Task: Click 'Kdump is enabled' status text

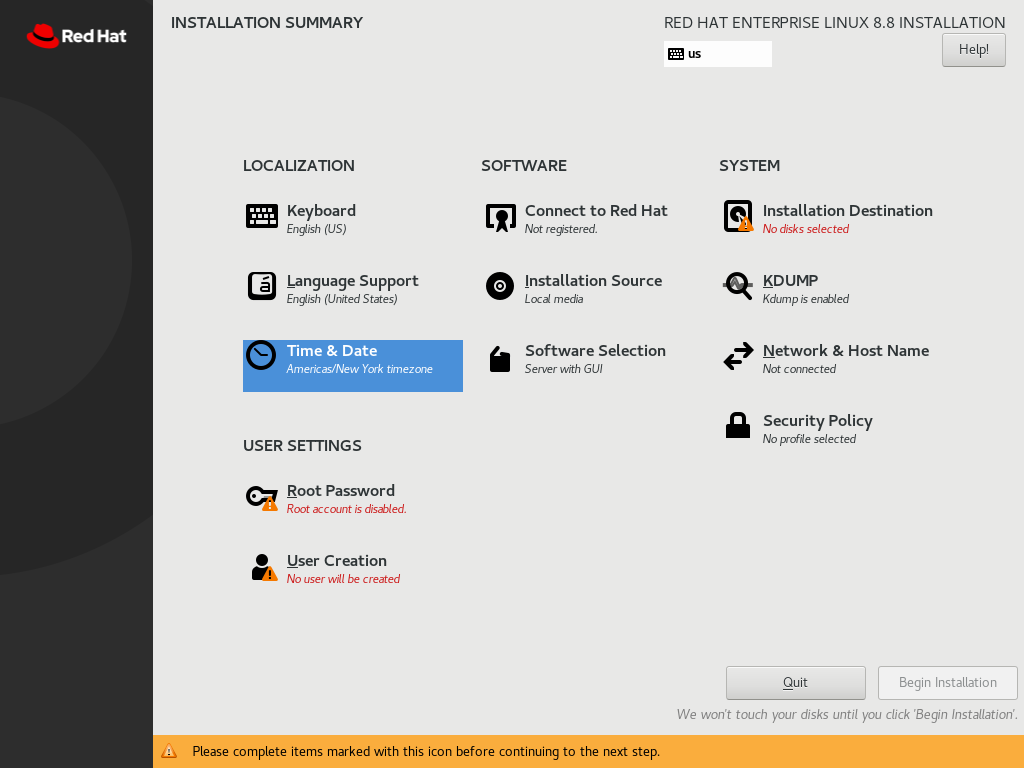Action: [x=806, y=299]
